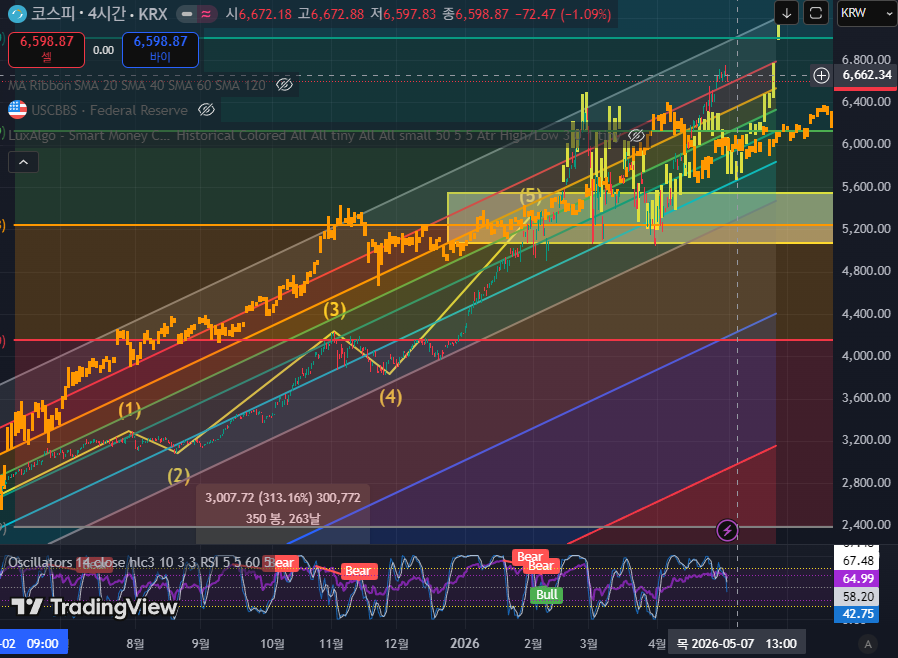Click the 0.00 spread value
Screen dimensions: 898x658
click(103, 50)
